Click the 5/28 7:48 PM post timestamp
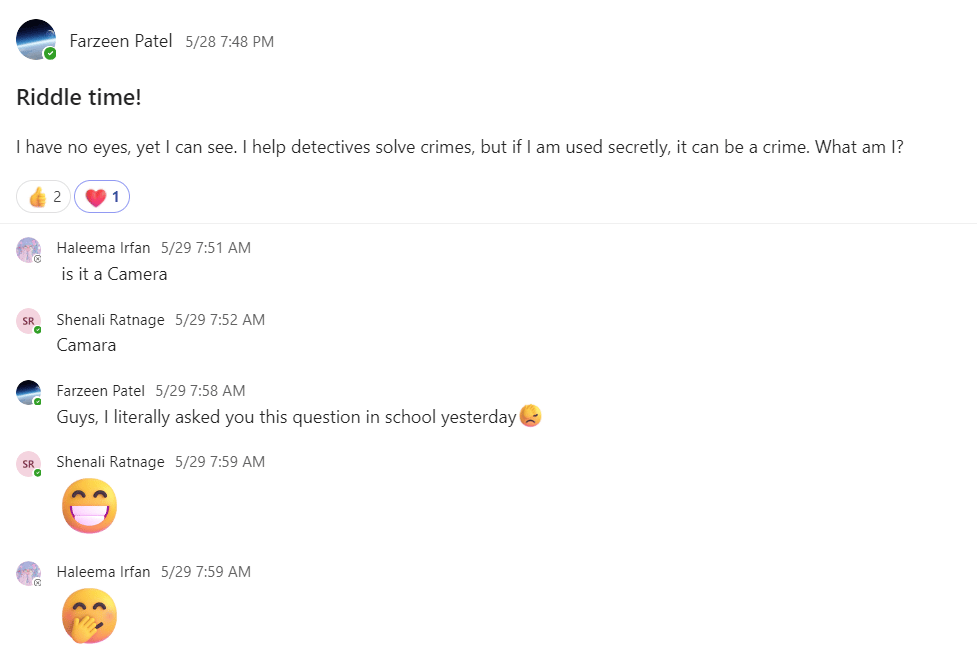The width and height of the screenshot is (977, 652). (229, 42)
